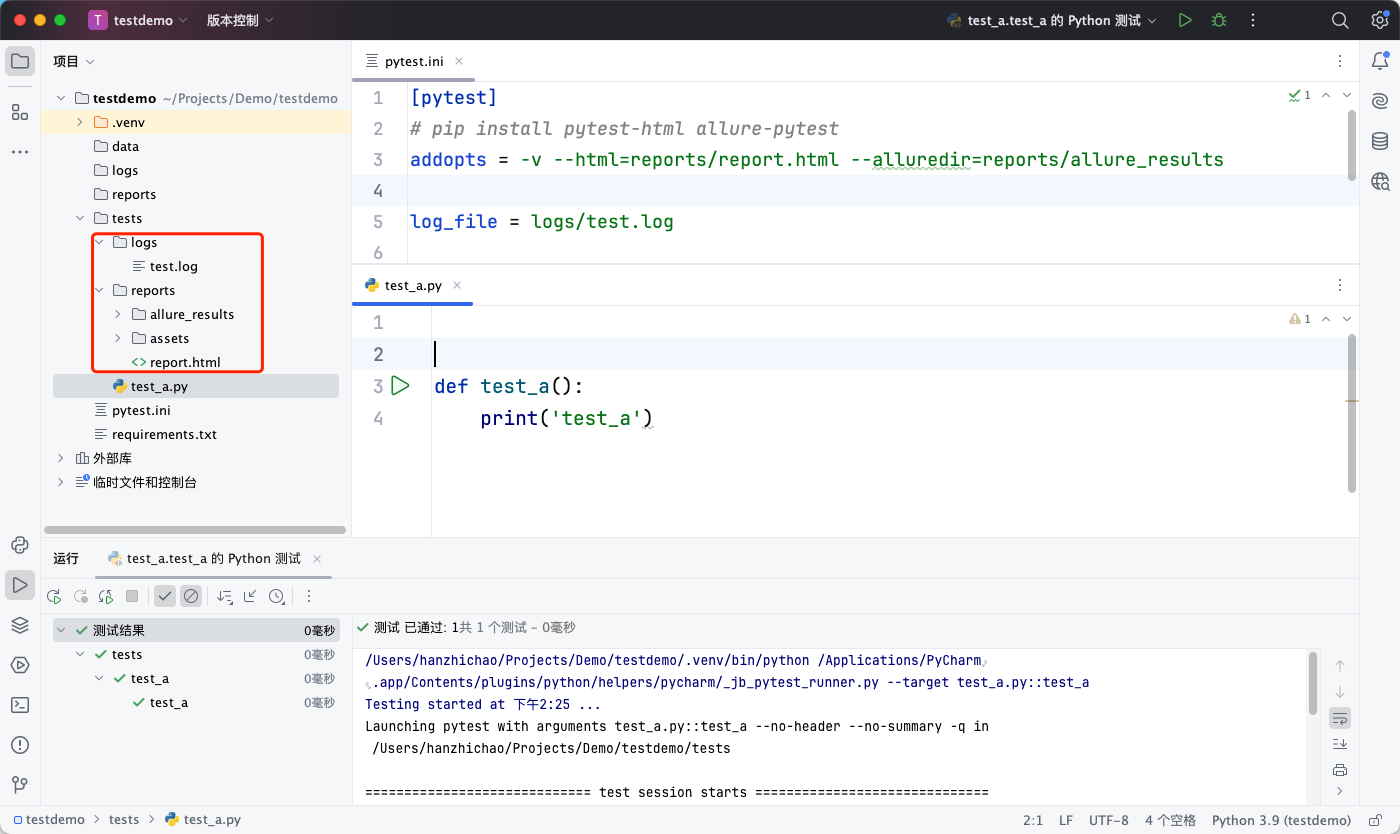The width and height of the screenshot is (1400, 834).
Task: Toggle the Show Passed tests checkmark button
Action: [165, 596]
